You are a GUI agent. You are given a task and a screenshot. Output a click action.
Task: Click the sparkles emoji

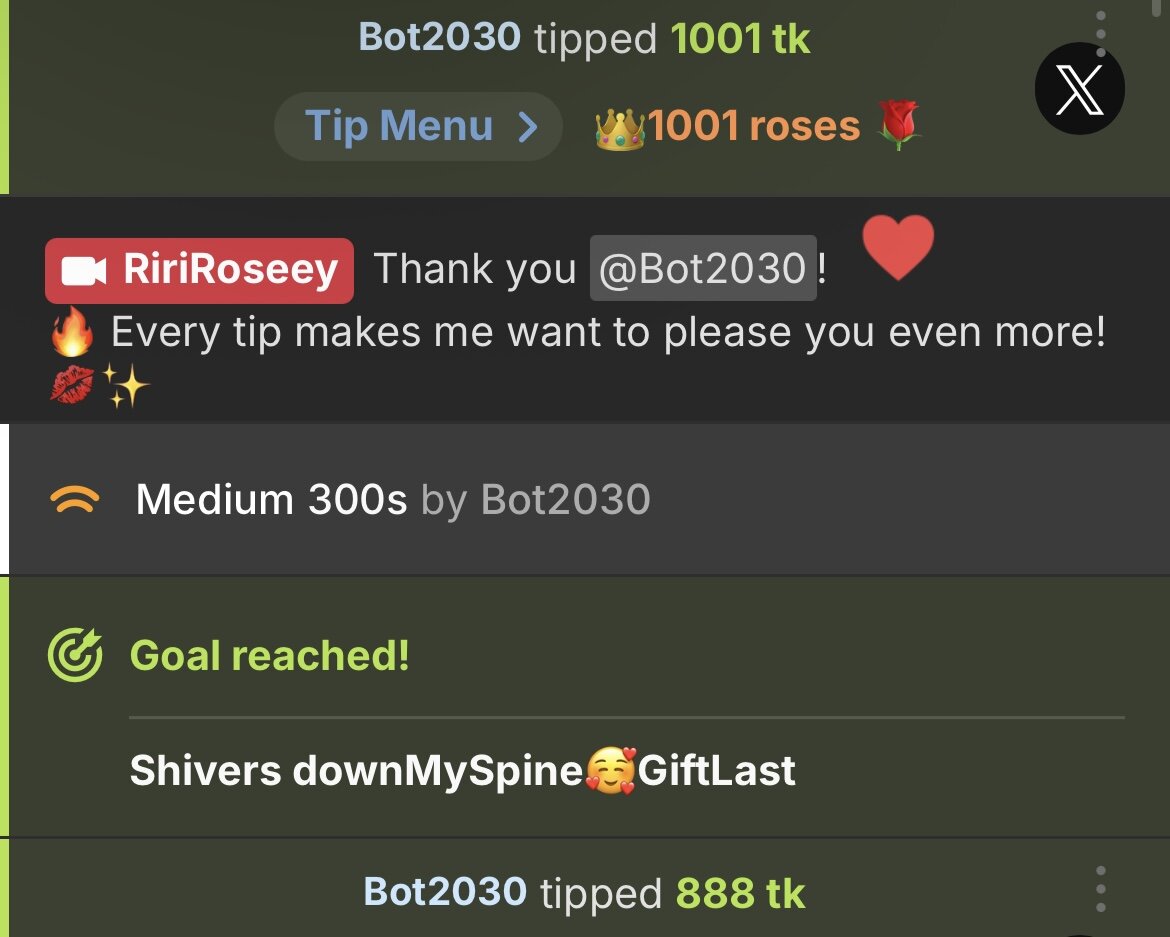125,385
